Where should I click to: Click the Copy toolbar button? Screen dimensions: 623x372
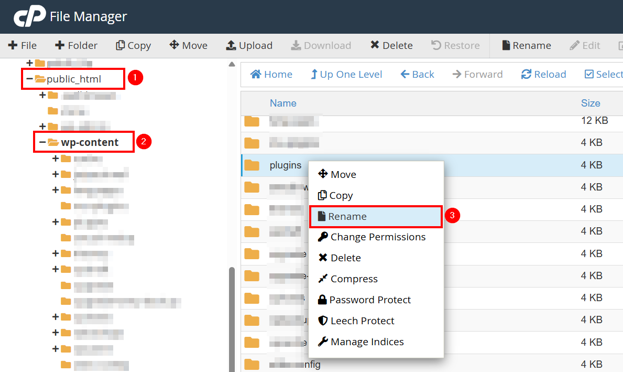tap(133, 45)
